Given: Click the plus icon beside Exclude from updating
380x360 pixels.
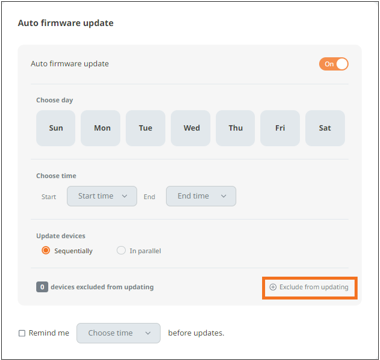Looking at the screenshot, I should (273, 287).
